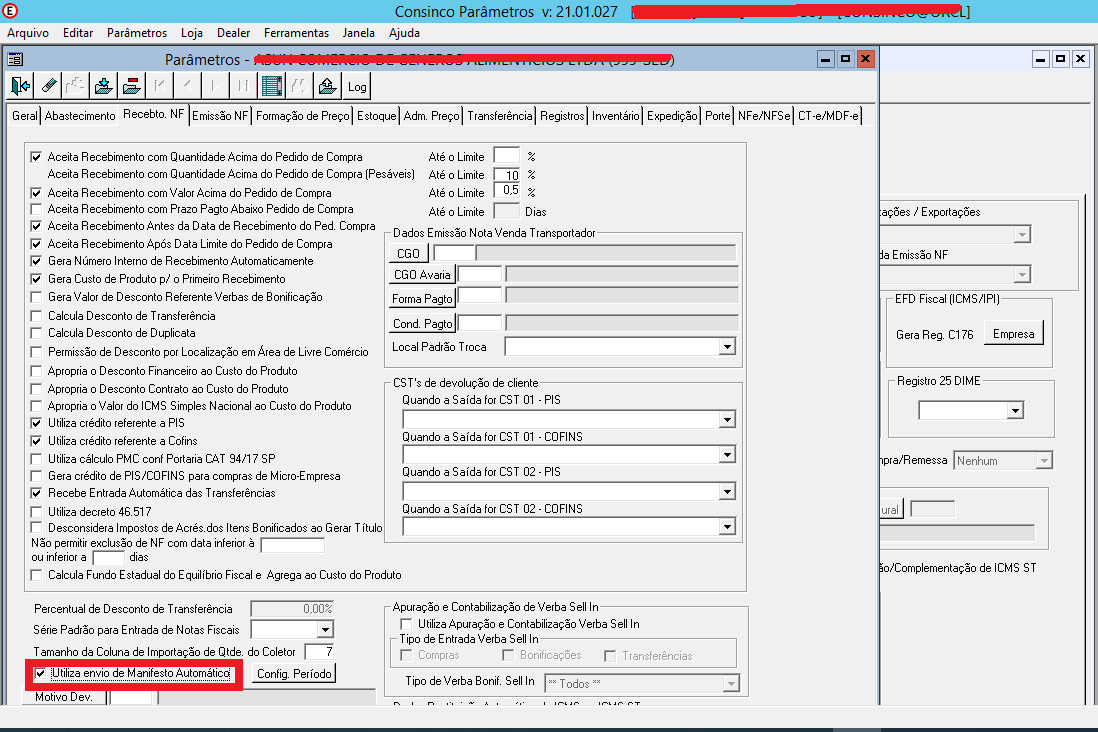The height and width of the screenshot is (732, 1098).
Task: Enable Utiliza decreto 46.517 checkbox
Action: (x=36, y=512)
